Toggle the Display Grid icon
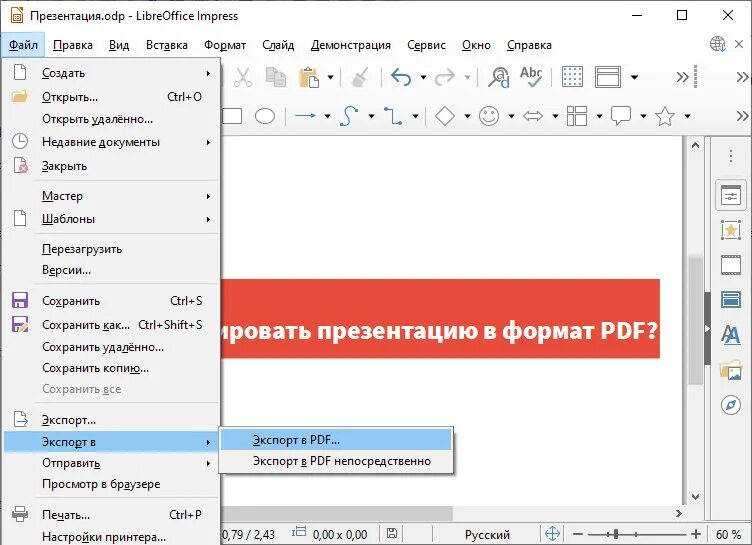This screenshot has width=752, height=545. click(x=572, y=77)
